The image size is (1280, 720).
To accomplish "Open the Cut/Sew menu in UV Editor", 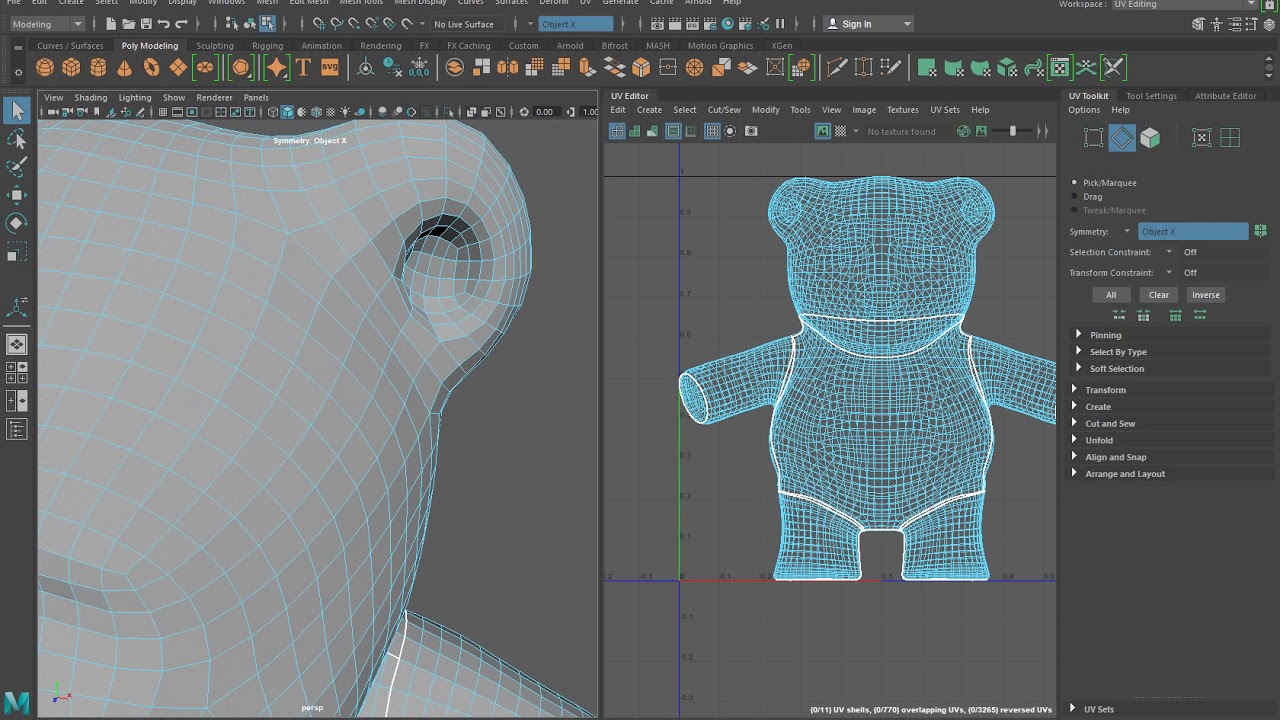I will point(724,110).
